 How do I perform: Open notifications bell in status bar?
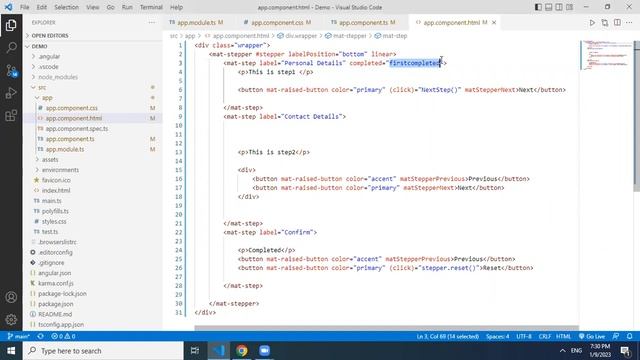coord(629,336)
